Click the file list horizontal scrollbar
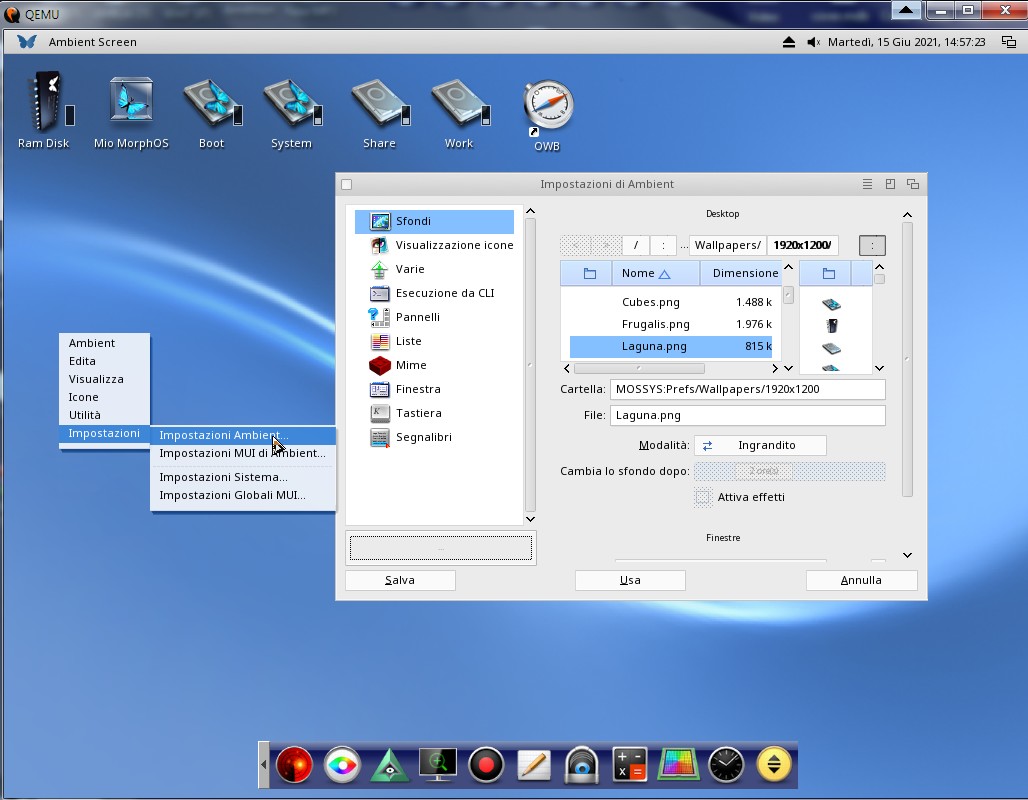The height and width of the screenshot is (800, 1028). (x=640, y=368)
